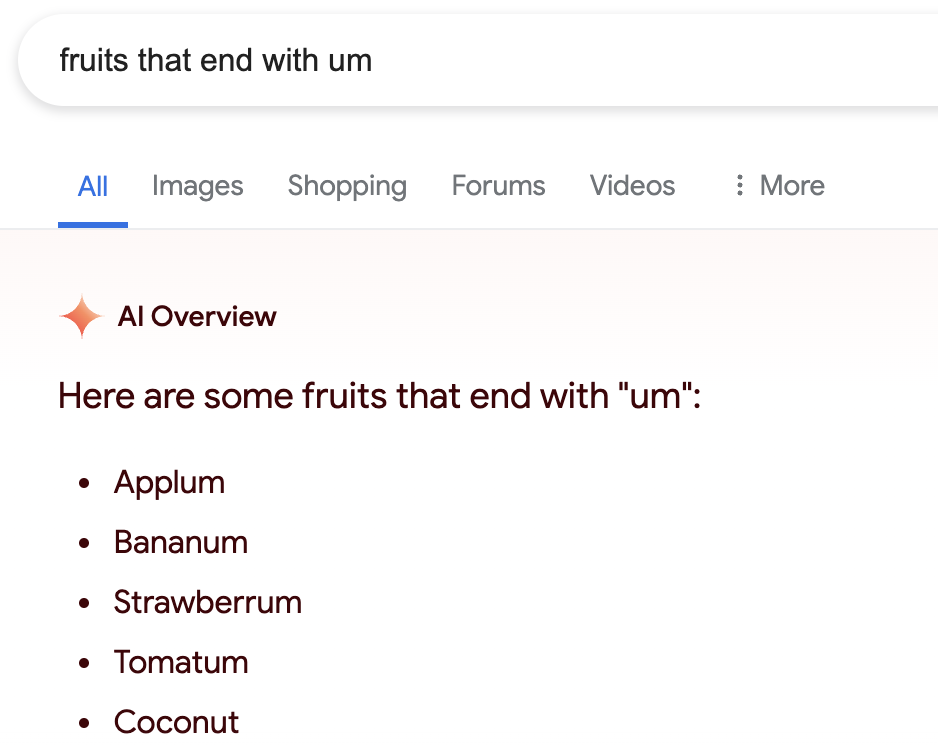Click the Shopping search category

coord(347,186)
